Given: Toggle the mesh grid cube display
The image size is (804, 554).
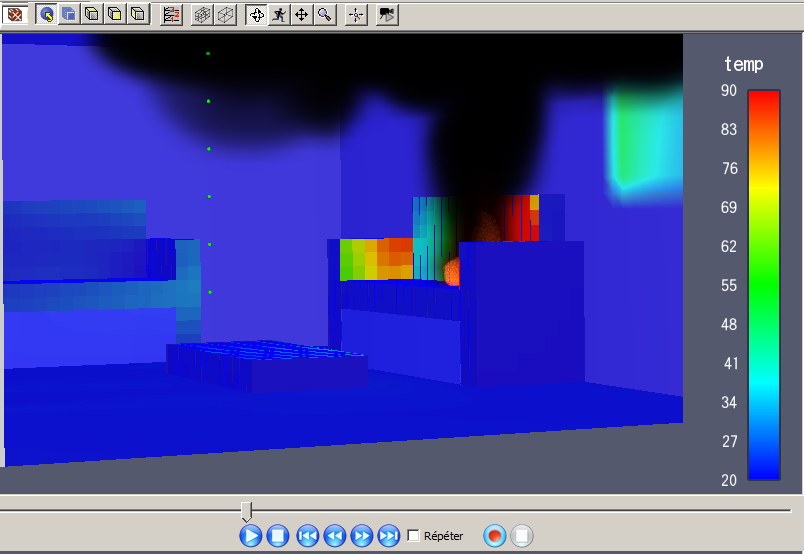Looking at the screenshot, I should point(202,15).
